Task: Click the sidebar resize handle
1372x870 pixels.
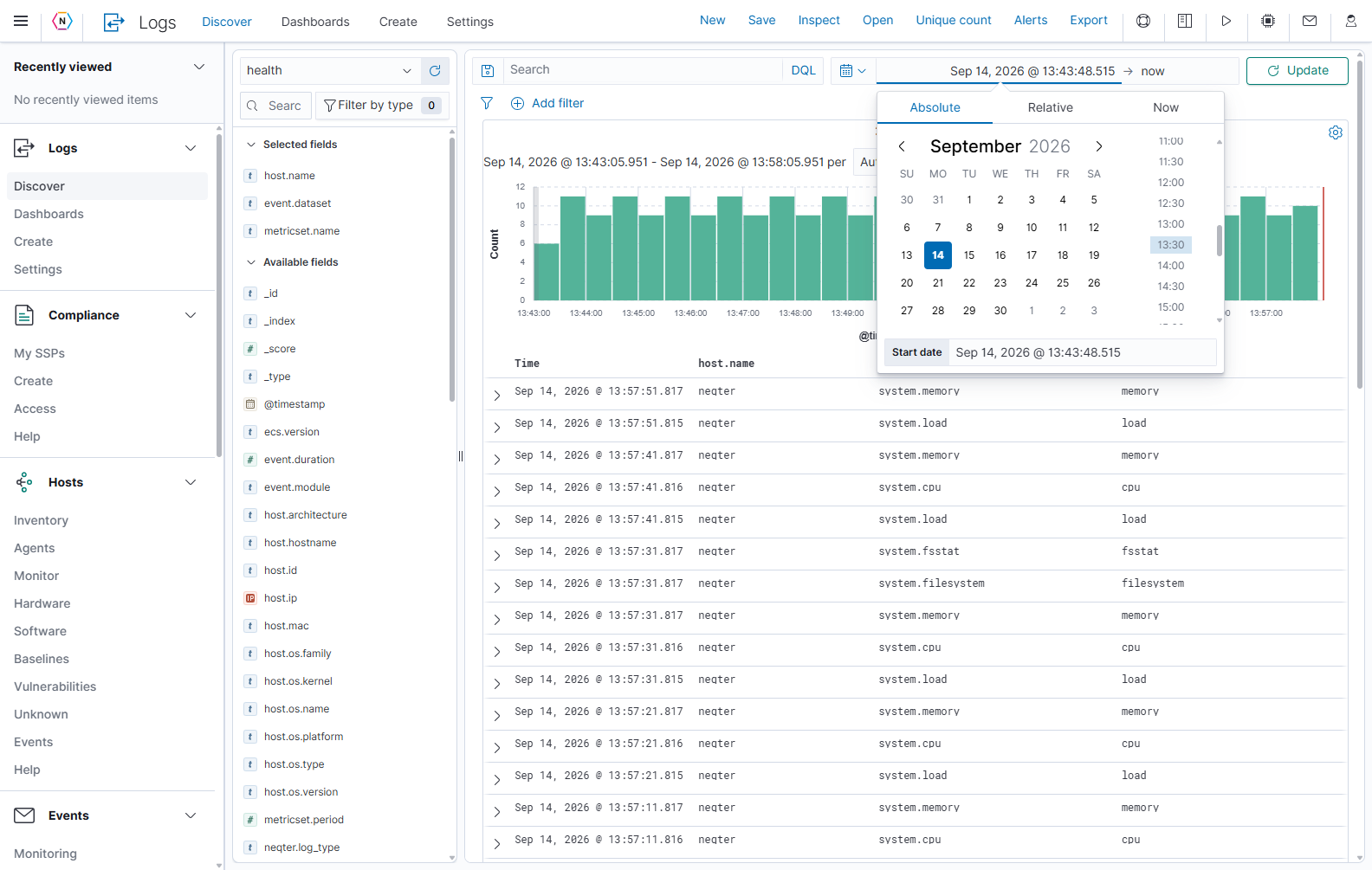Action: pos(461,456)
